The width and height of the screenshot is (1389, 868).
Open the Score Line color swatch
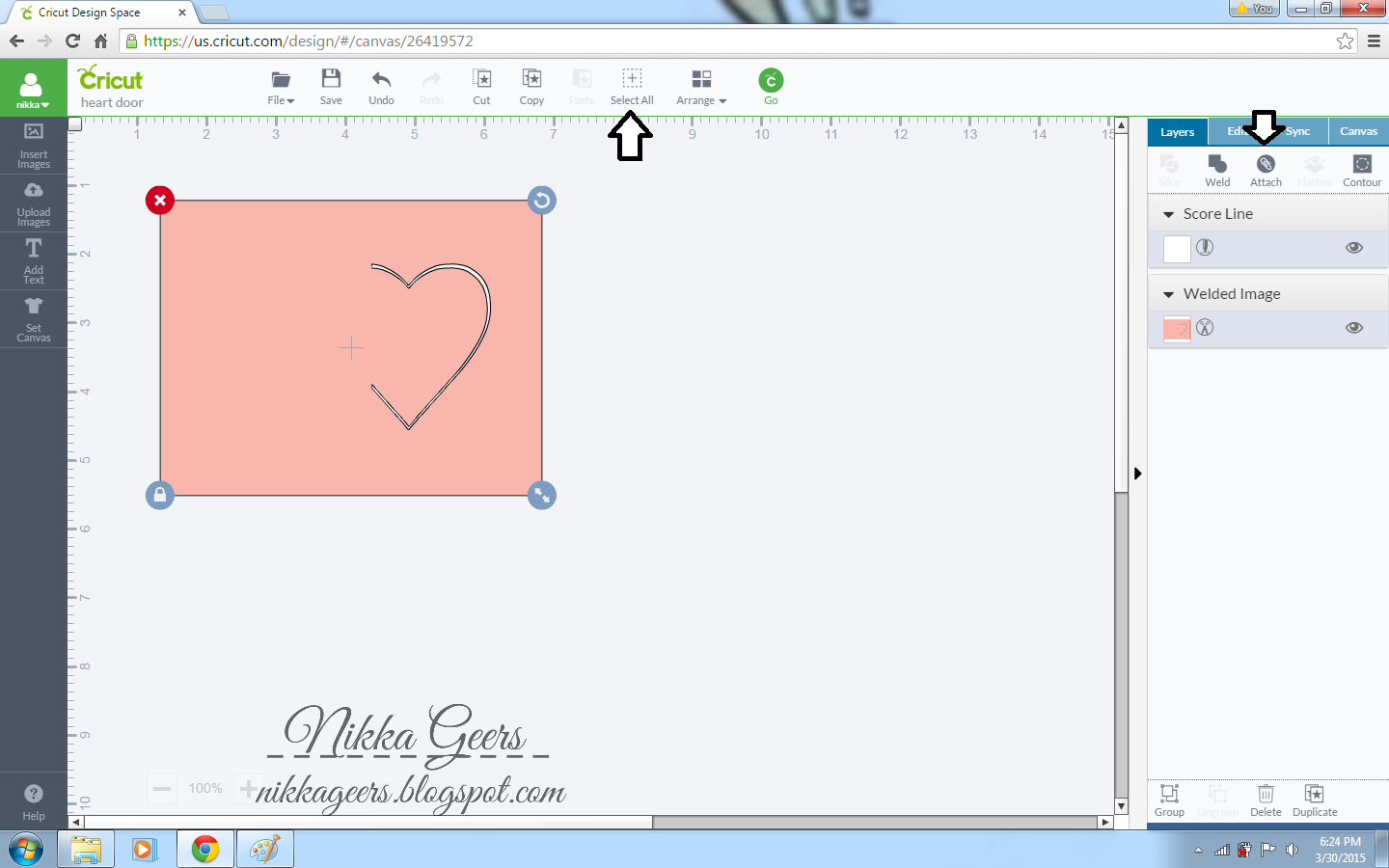click(1177, 248)
